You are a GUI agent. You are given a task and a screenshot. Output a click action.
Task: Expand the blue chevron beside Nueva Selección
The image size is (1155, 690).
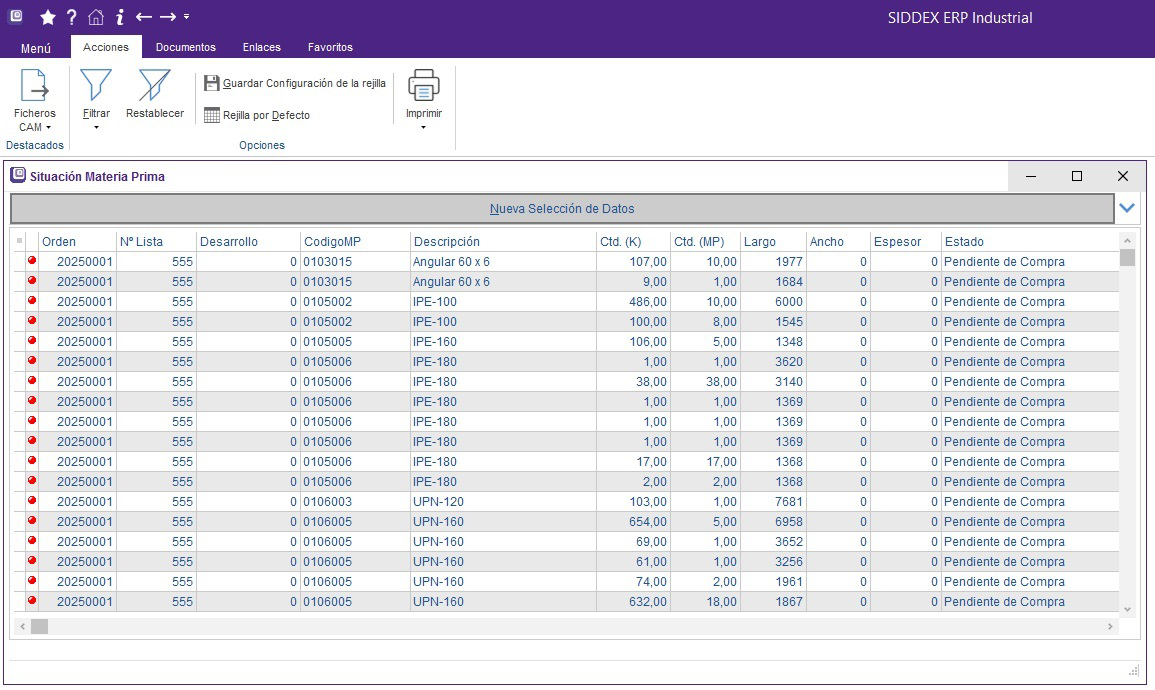pyautogui.click(x=1128, y=208)
